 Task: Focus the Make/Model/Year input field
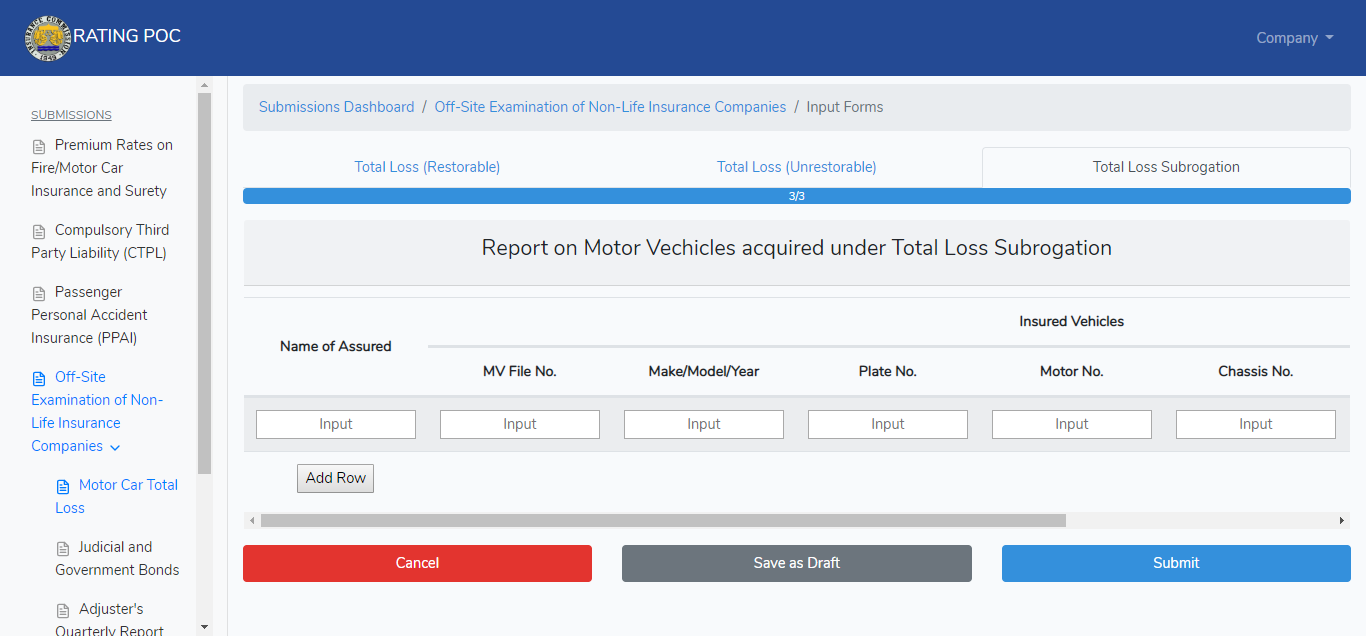point(704,424)
